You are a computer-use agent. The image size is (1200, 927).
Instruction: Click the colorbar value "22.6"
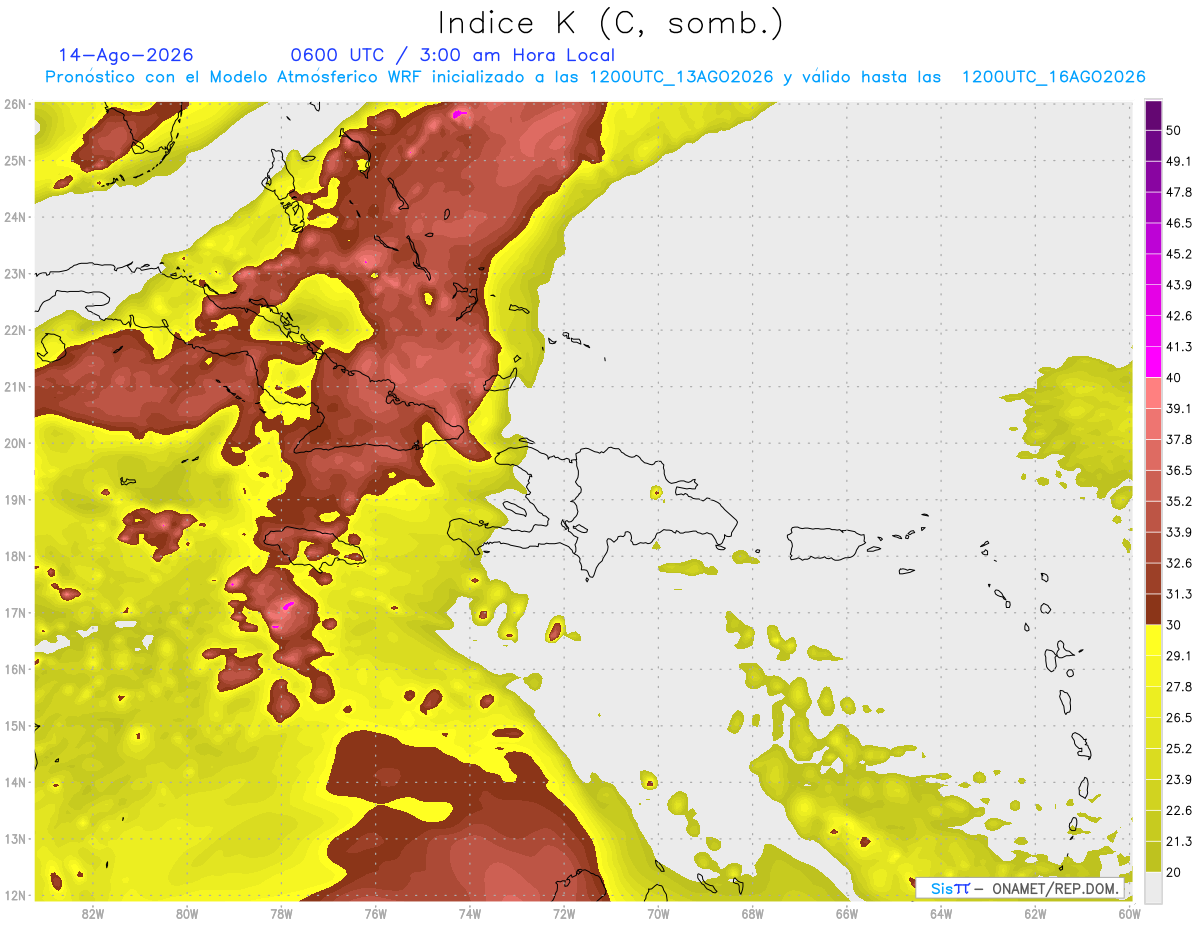pyautogui.click(x=1179, y=810)
